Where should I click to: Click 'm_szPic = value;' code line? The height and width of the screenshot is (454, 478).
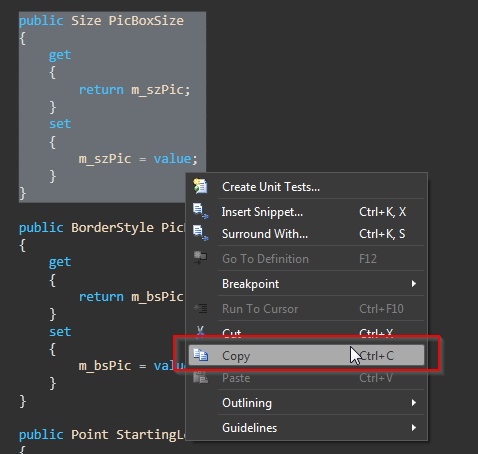point(138,159)
